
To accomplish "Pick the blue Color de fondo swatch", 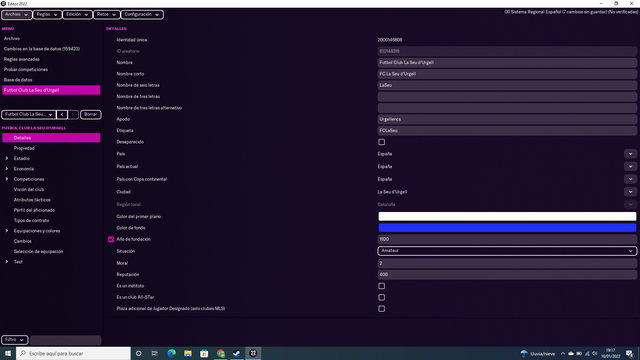I will pos(507,228).
